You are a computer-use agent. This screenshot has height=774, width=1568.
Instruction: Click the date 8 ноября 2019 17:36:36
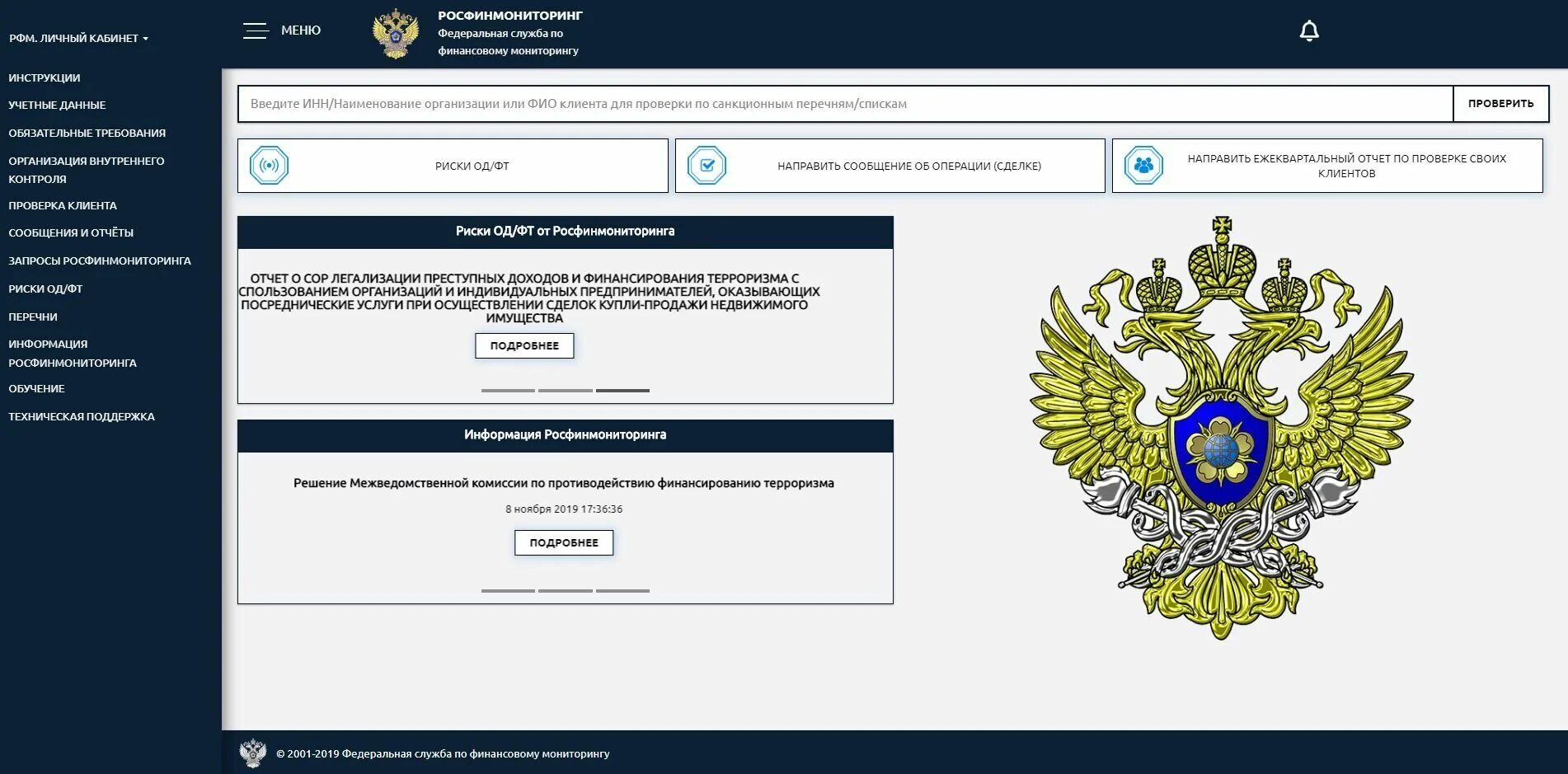pos(564,509)
